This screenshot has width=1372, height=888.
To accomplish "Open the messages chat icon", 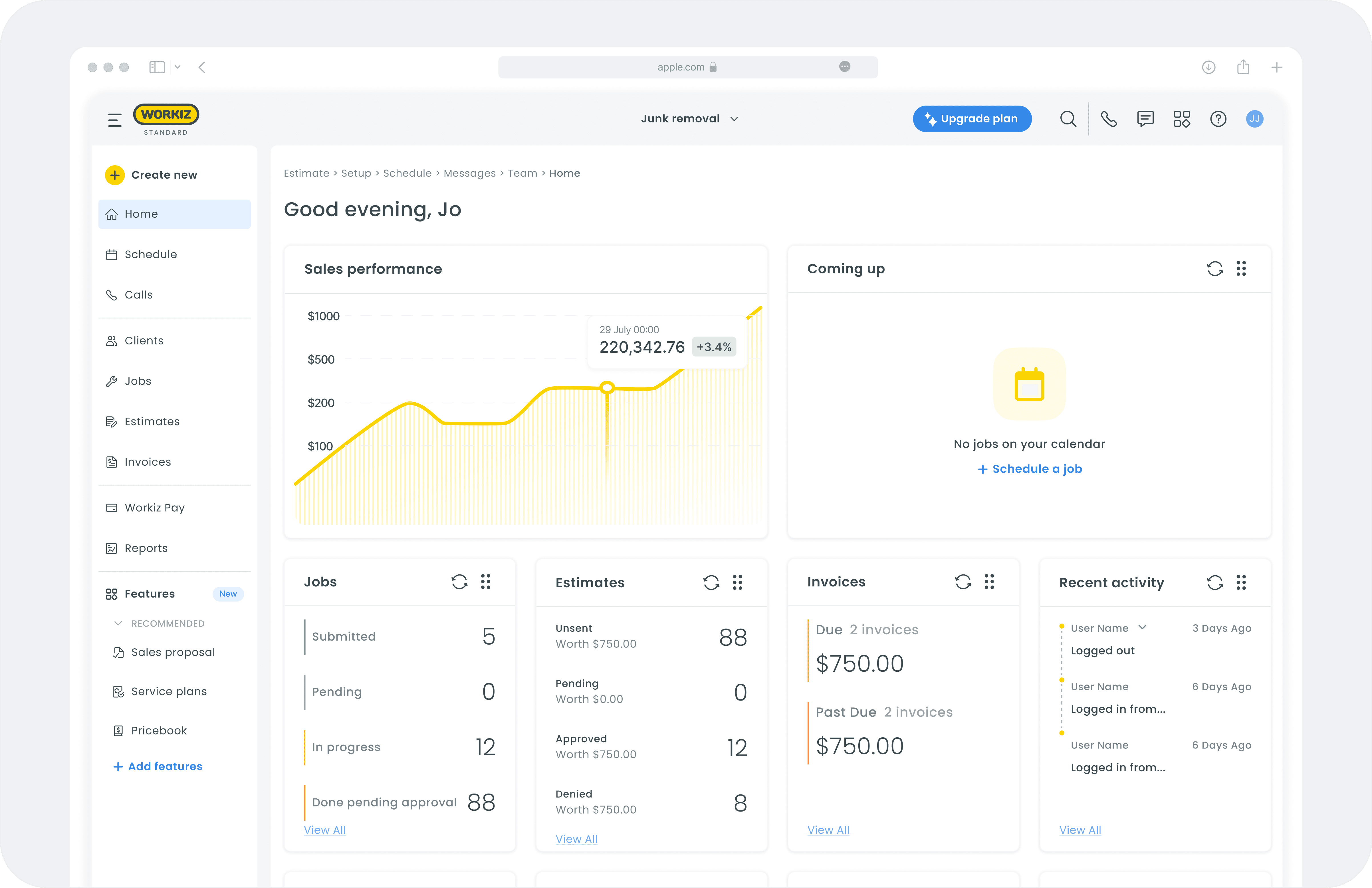I will [1145, 119].
